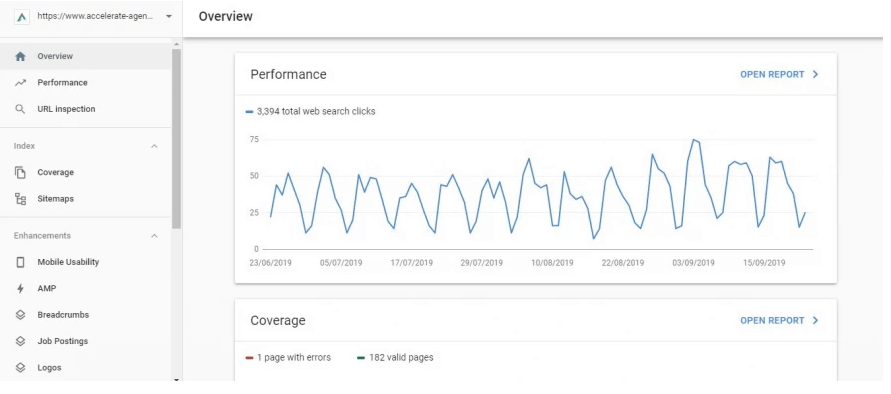This screenshot has width=891, height=394.
Task: Click the Logos layers icon
Action: pyautogui.click(x=20, y=368)
